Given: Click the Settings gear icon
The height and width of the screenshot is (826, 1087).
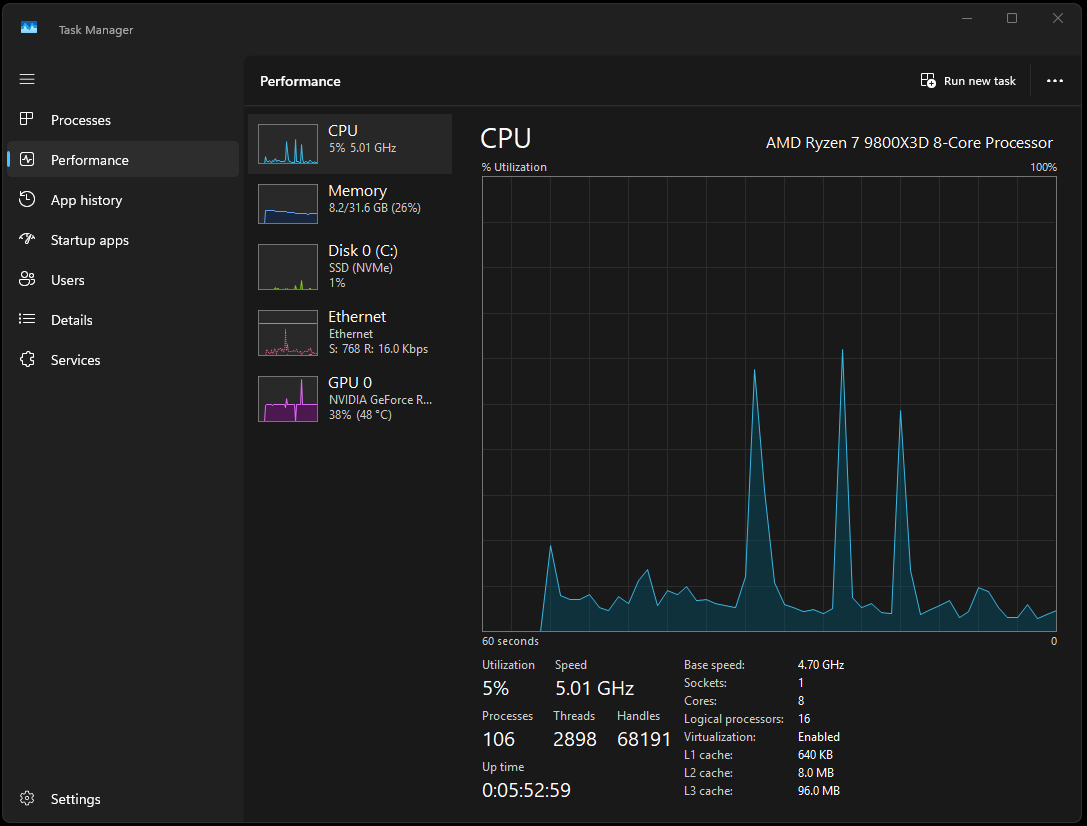Looking at the screenshot, I should tap(27, 798).
